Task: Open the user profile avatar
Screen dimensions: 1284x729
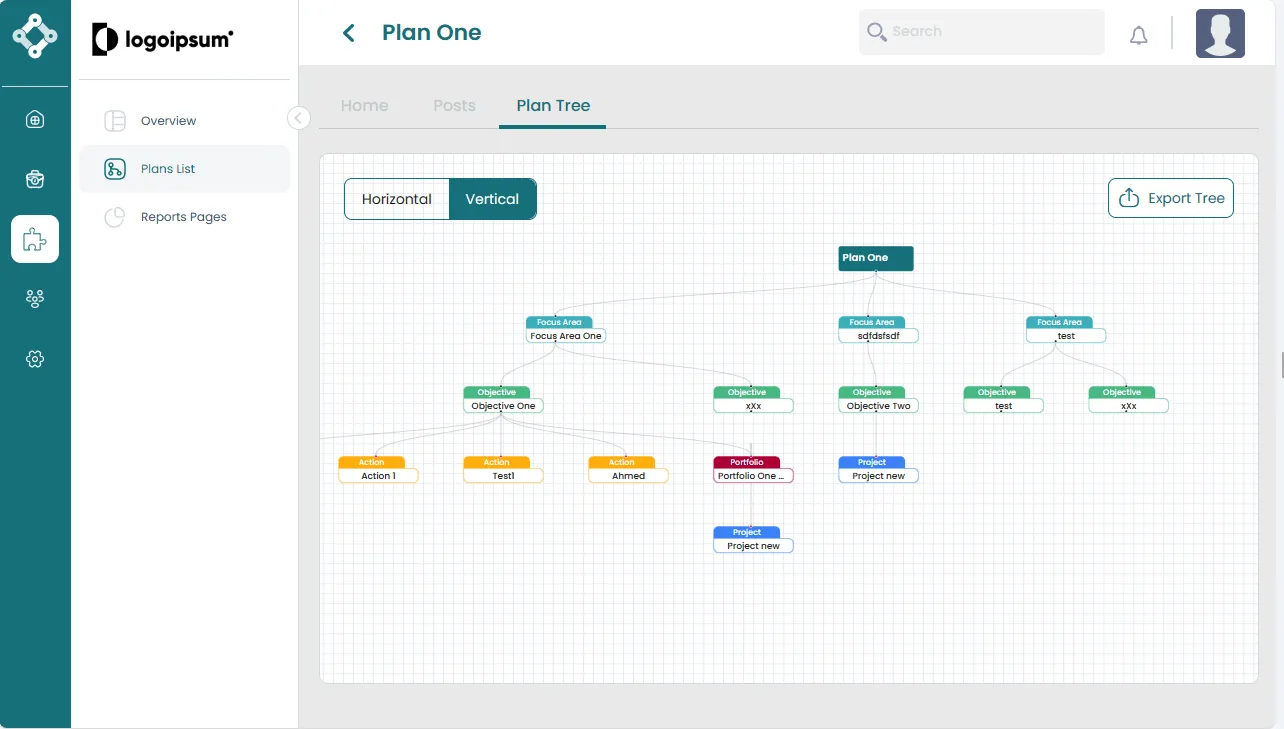Action: 1220,34
